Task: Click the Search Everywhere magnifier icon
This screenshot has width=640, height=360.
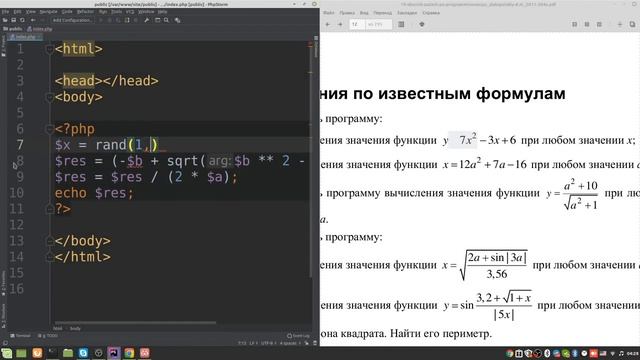Action: coord(166,20)
